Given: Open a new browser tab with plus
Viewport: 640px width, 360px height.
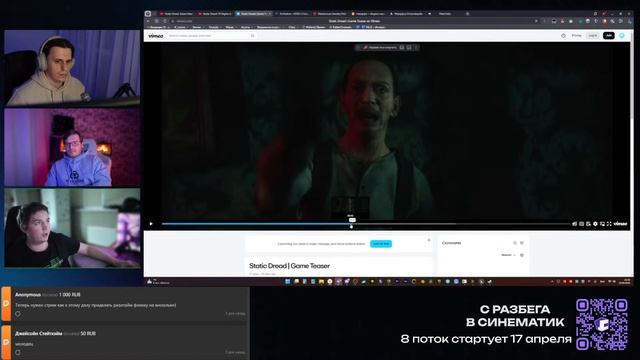Looking at the screenshot, I should click(467, 13).
